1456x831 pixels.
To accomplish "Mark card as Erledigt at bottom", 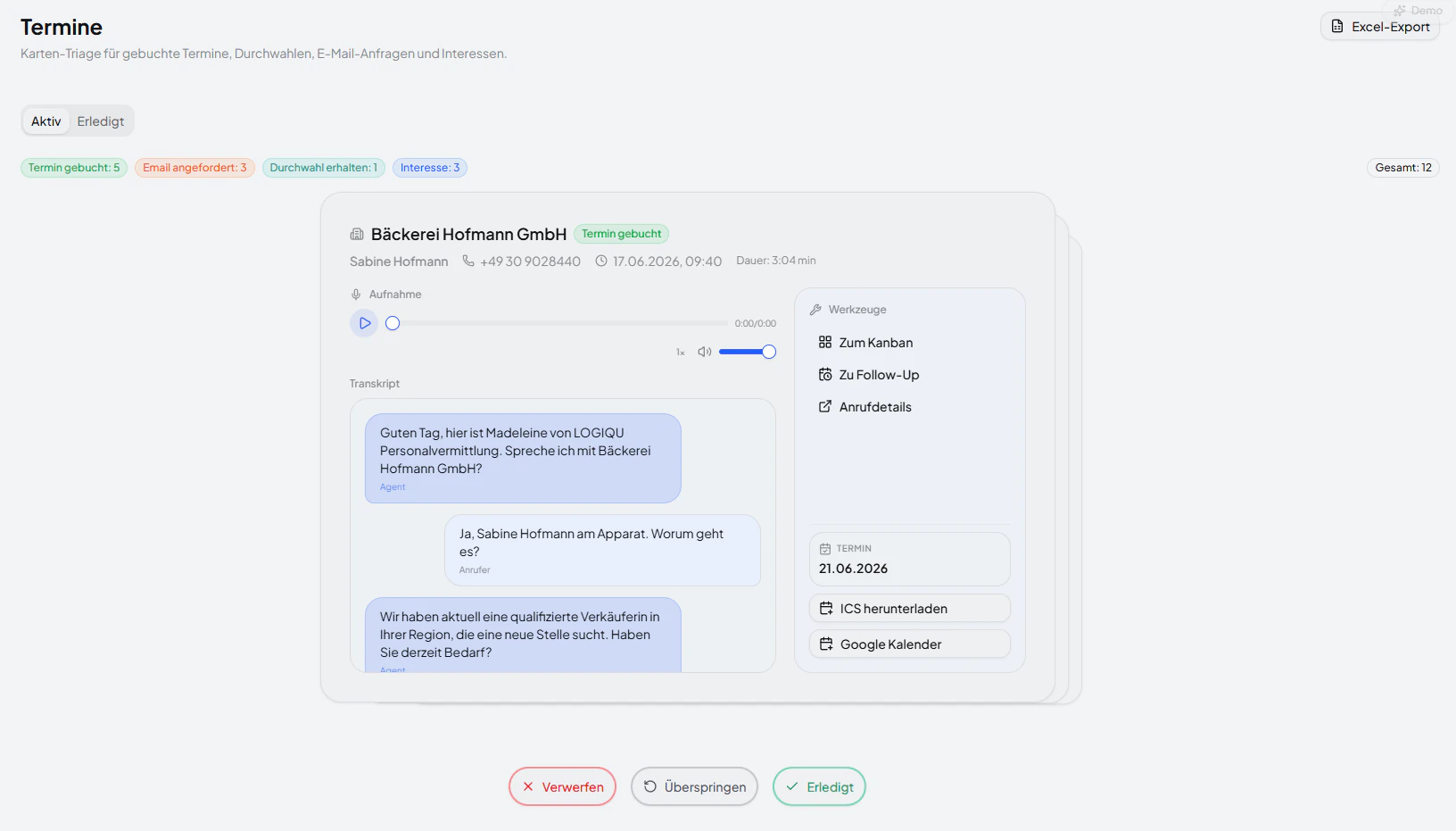I will [x=819, y=786].
